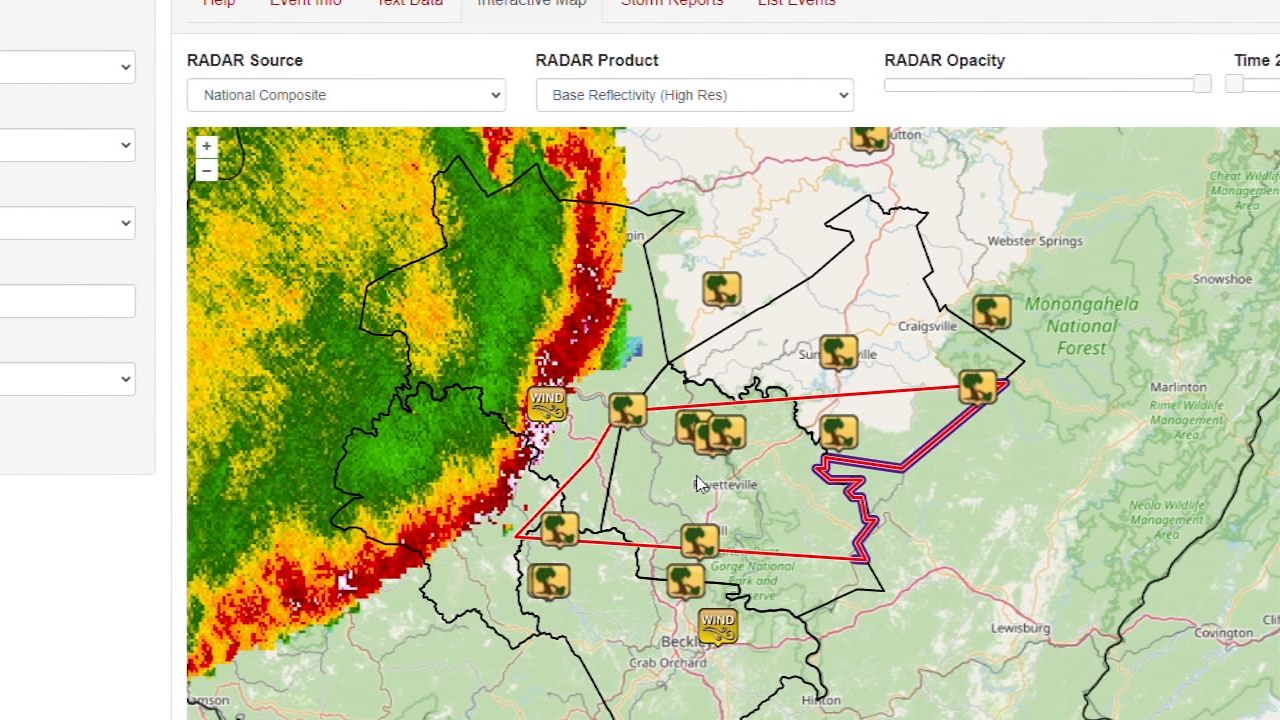
Task: Open the List Events tab
Action: (796, 4)
